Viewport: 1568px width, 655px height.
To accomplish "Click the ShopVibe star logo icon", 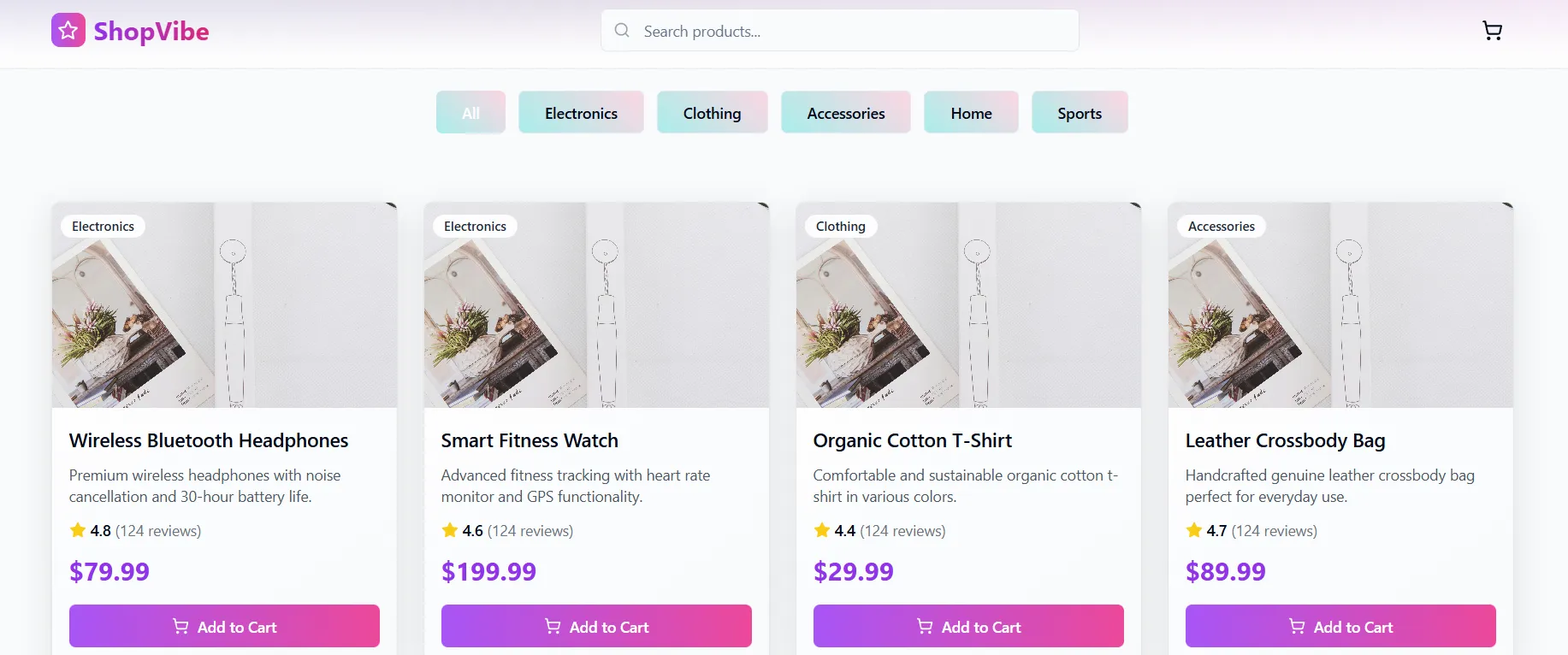I will point(68,31).
